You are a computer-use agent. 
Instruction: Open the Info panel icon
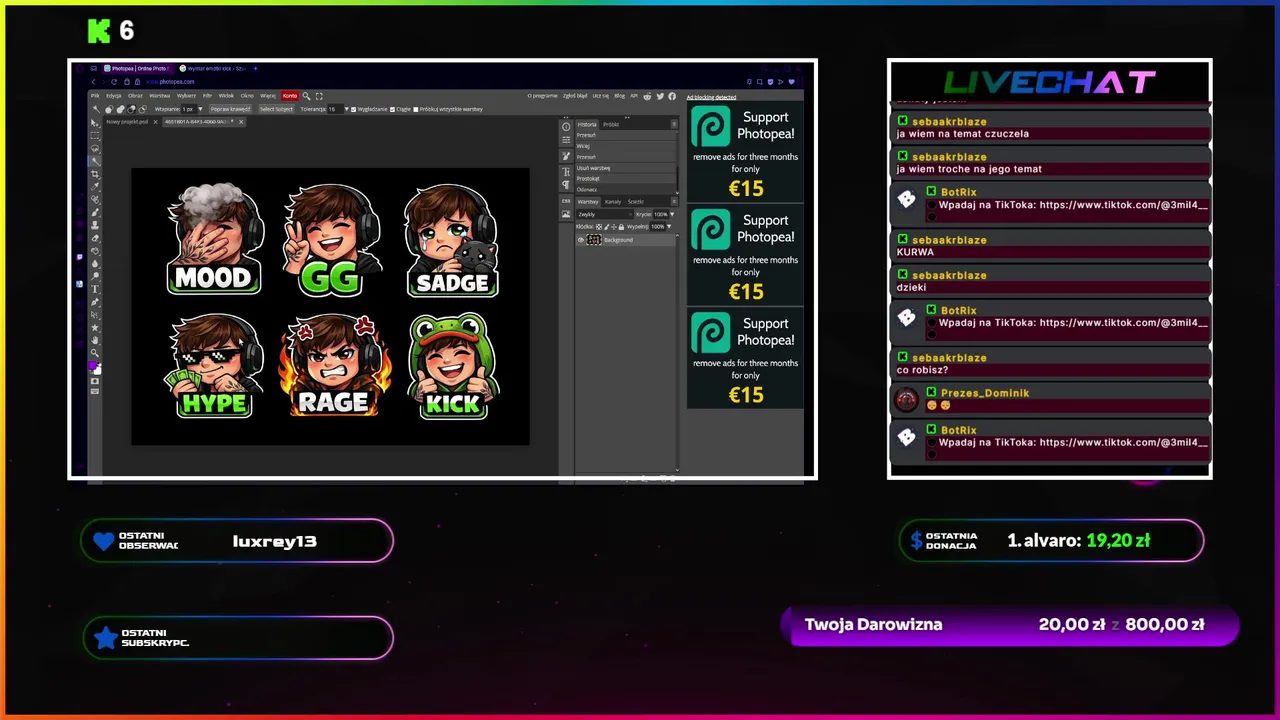[x=566, y=127]
